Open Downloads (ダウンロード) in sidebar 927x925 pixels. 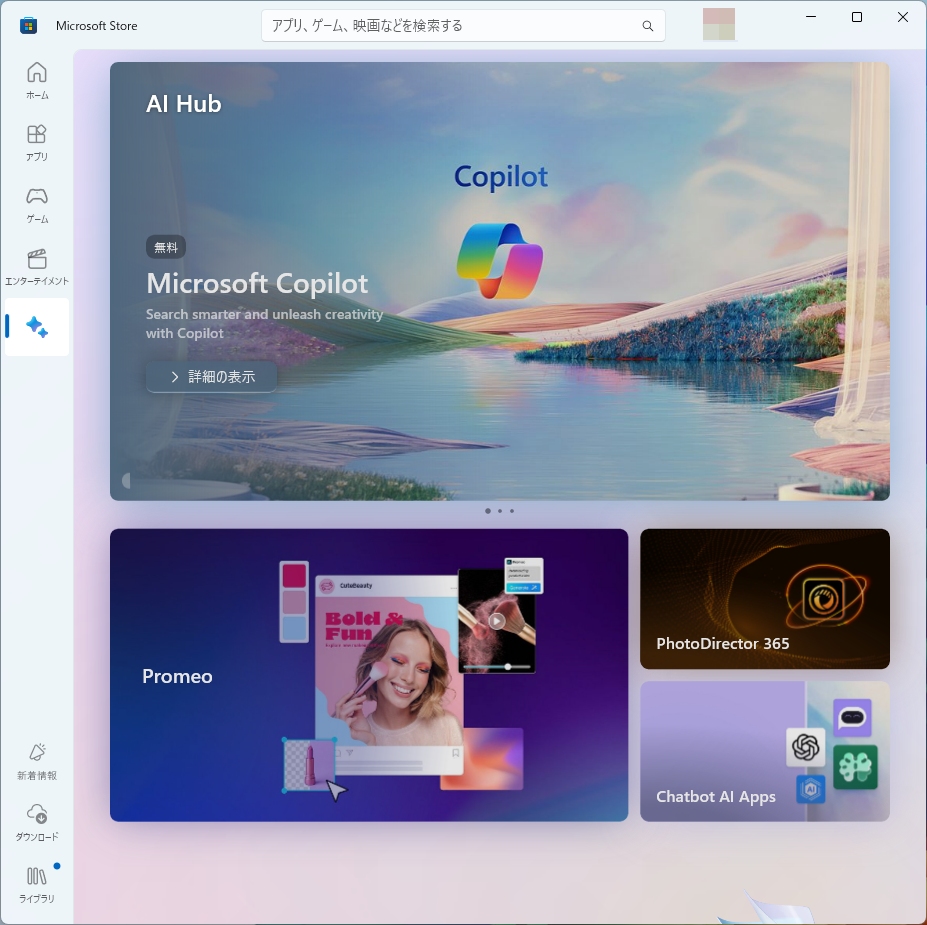37,823
